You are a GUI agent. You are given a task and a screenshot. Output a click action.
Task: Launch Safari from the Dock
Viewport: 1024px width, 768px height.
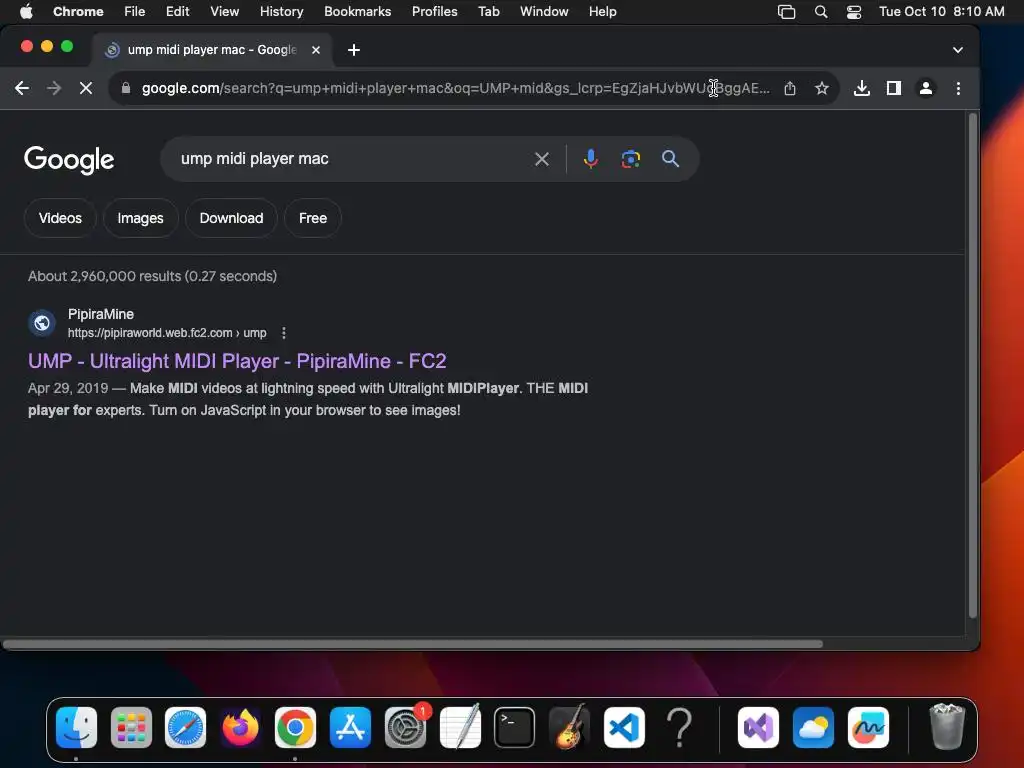click(x=185, y=728)
